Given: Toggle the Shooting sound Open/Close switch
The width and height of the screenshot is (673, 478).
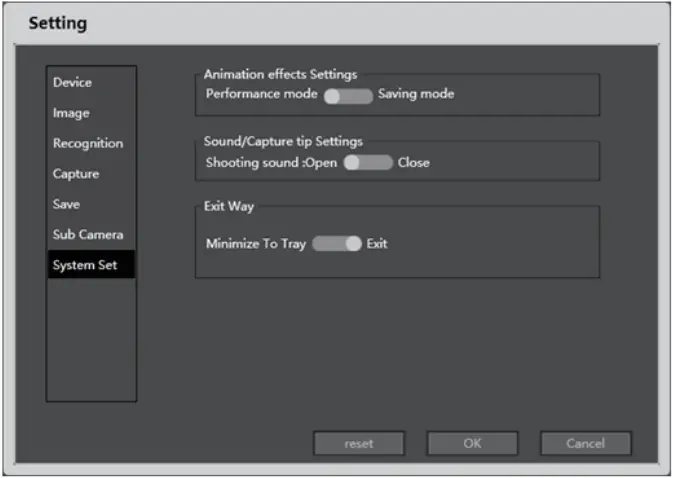Looking at the screenshot, I should [368, 163].
